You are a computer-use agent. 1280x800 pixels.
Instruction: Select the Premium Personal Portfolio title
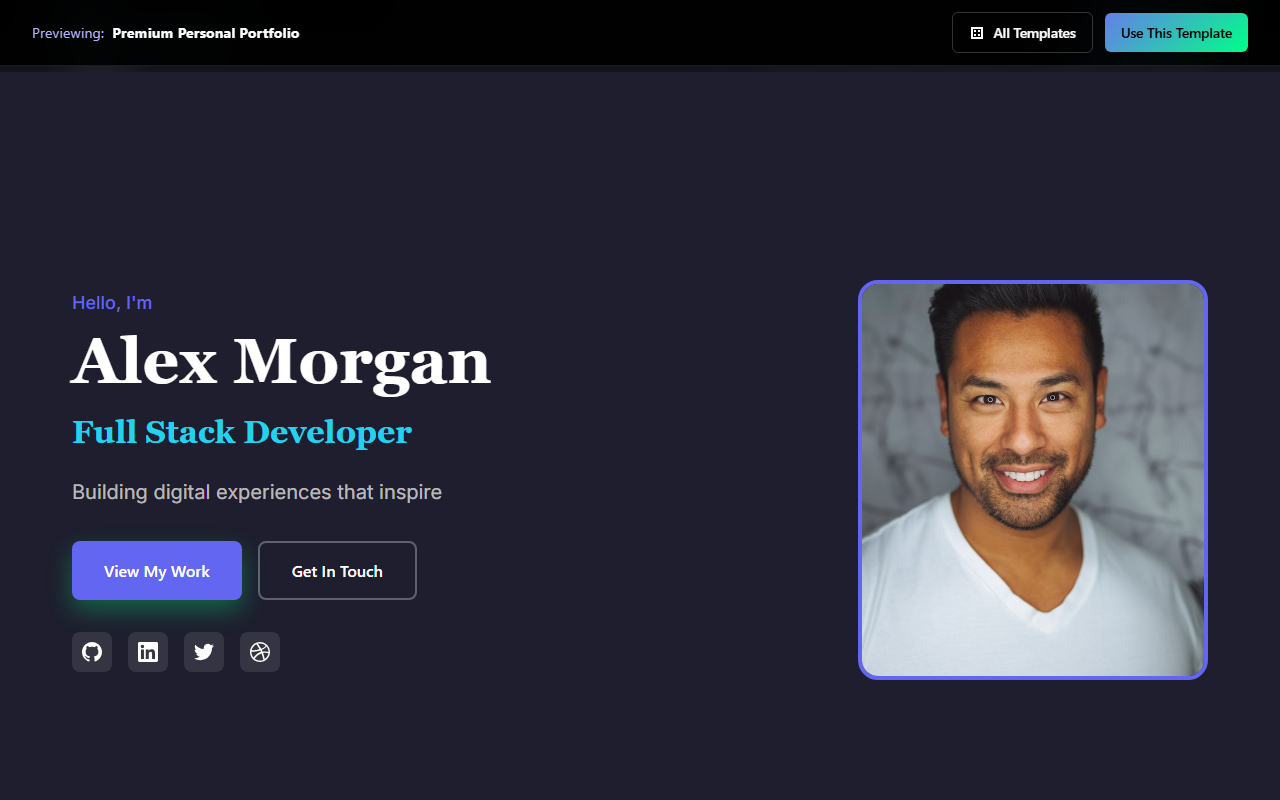tap(205, 32)
